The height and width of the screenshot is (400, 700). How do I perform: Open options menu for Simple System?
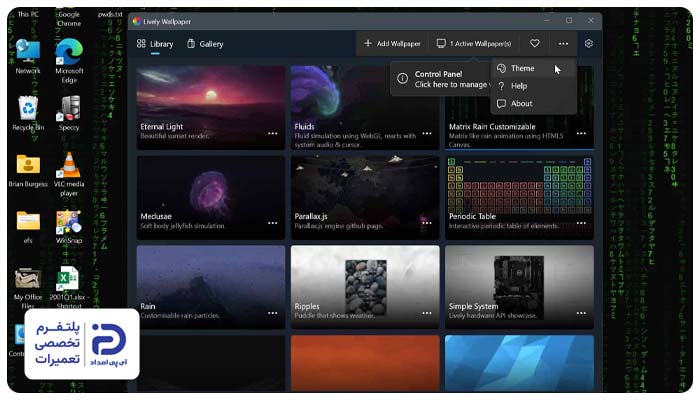[581, 313]
